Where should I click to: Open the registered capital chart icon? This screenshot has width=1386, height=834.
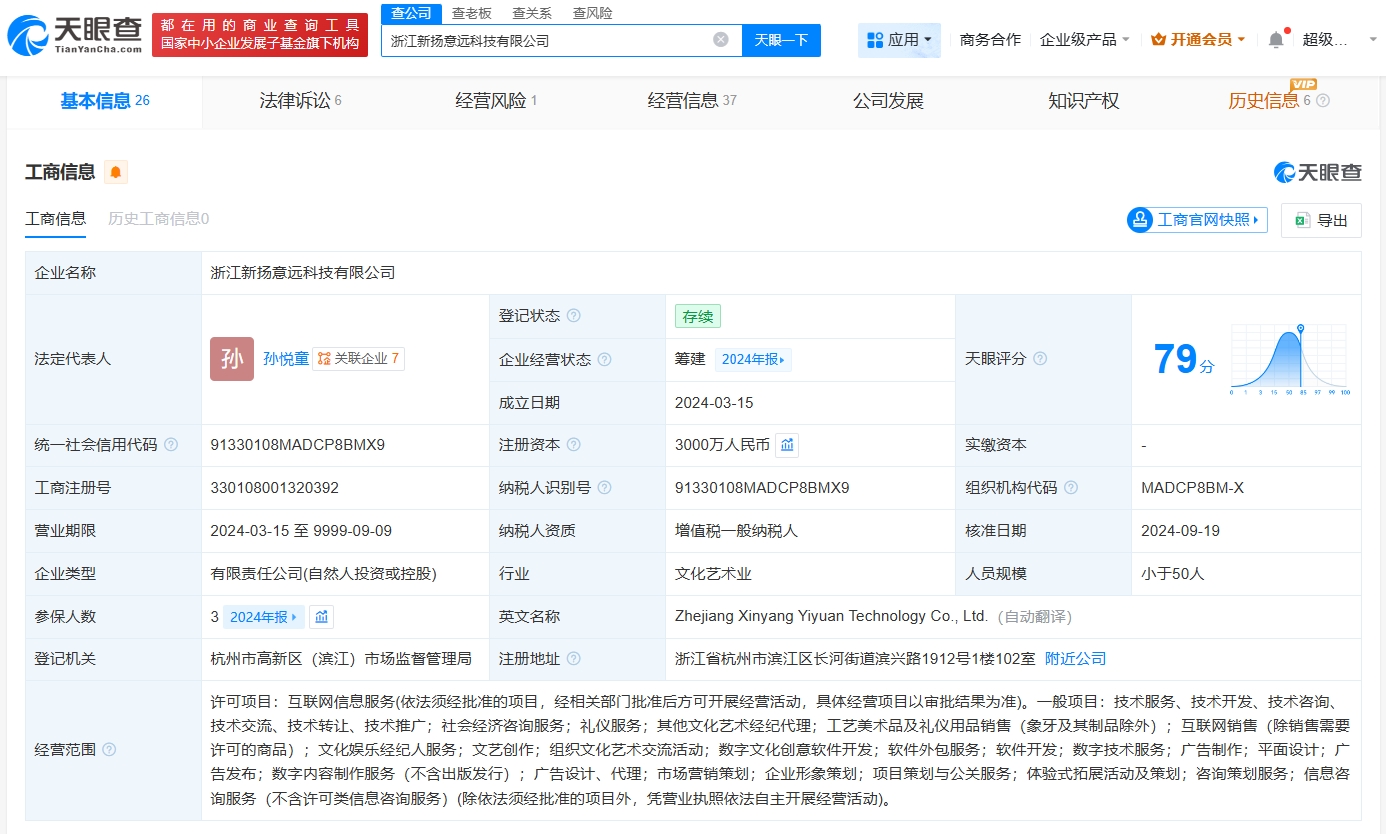(787, 445)
